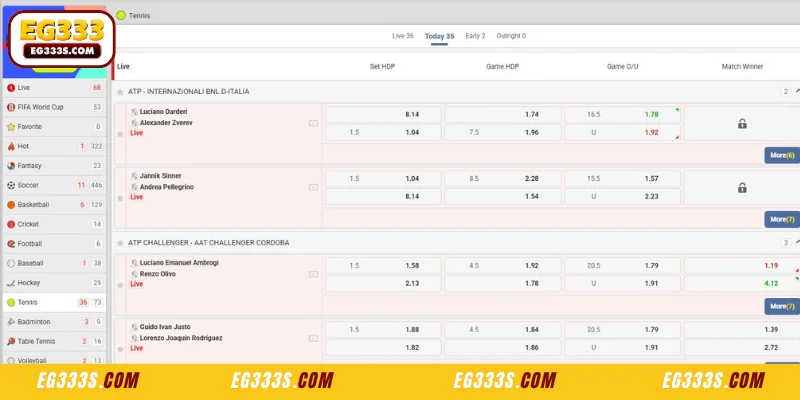Star the Darderi vs Zverev match
800x400 pixels.
pos(120,134)
